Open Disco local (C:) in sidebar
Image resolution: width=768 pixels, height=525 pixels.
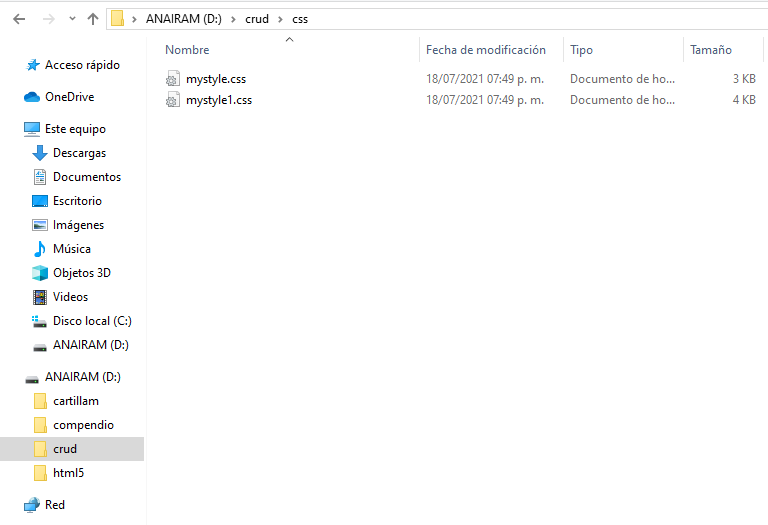(92, 321)
